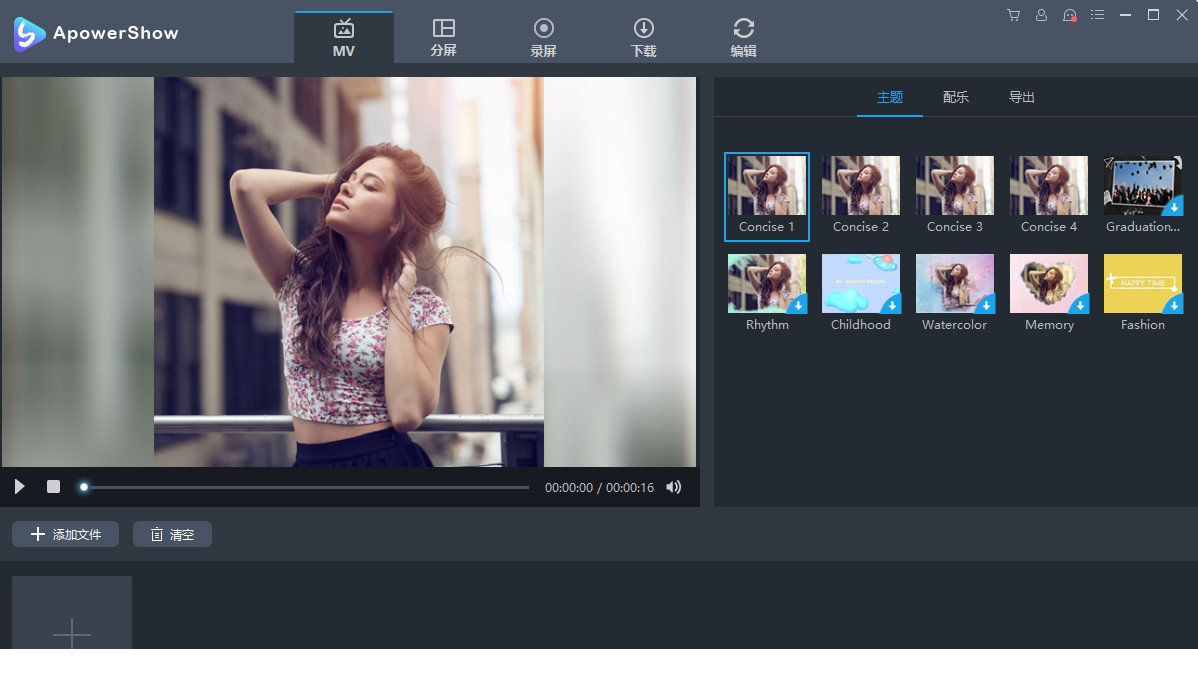The width and height of the screenshot is (1198, 674).
Task: Choose the Childhood theme thumbnail
Action: [x=860, y=284]
